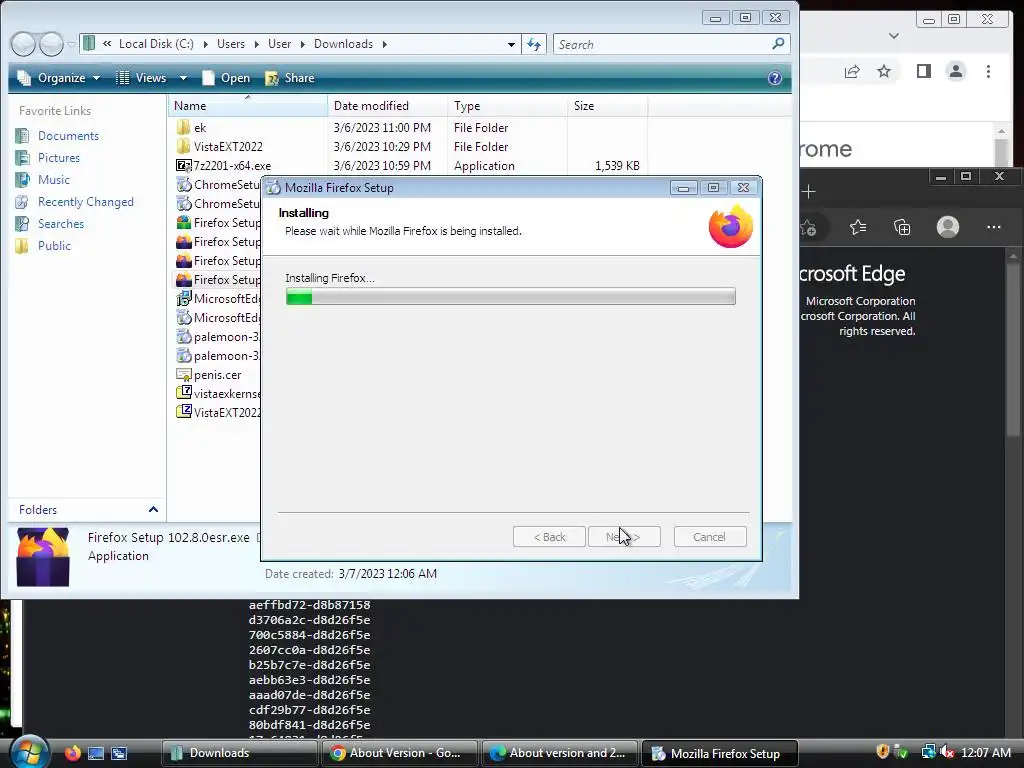The width and height of the screenshot is (1024, 768).
Task: Click the disabled Back button
Action: click(549, 537)
